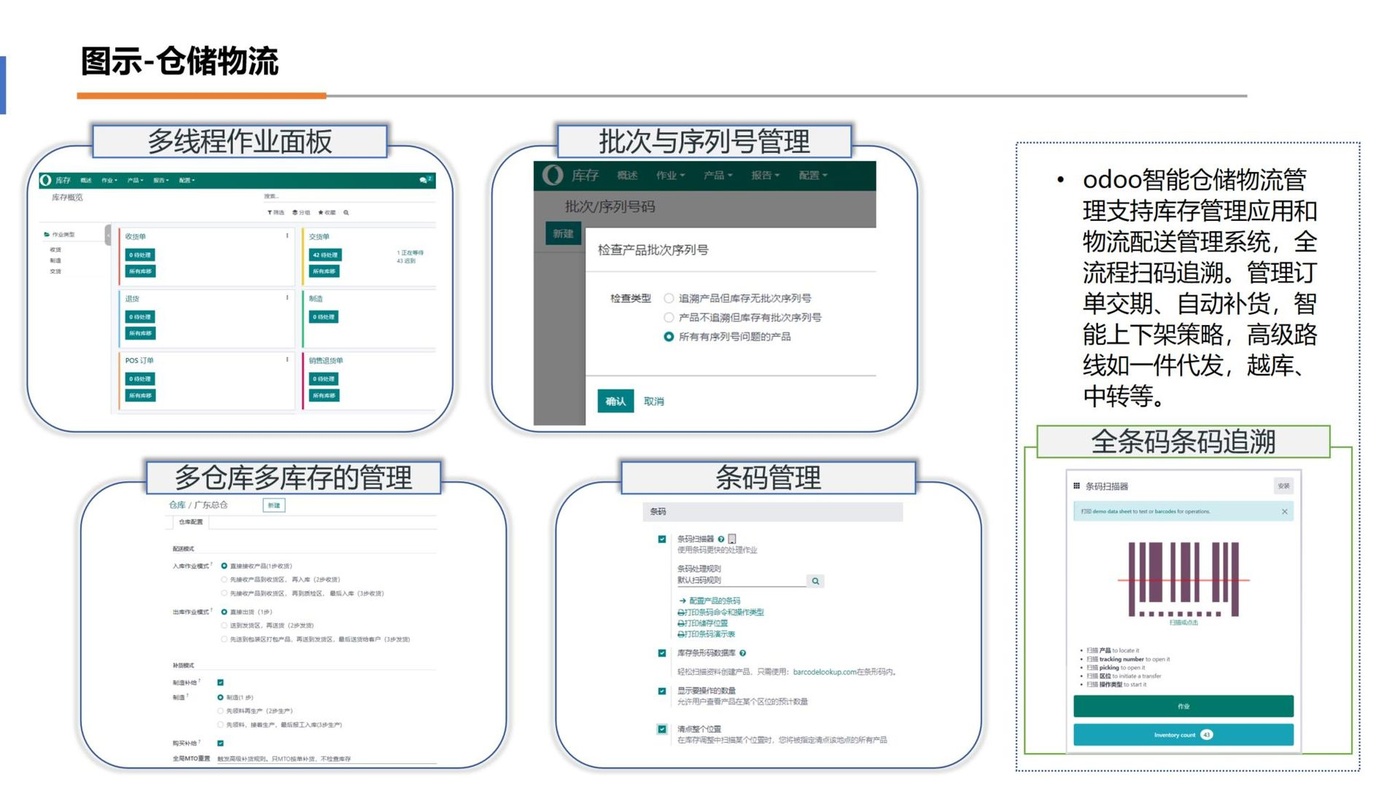Select 交货 in the operation type sidebar
The image size is (1400, 788).
(x=56, y=271)
